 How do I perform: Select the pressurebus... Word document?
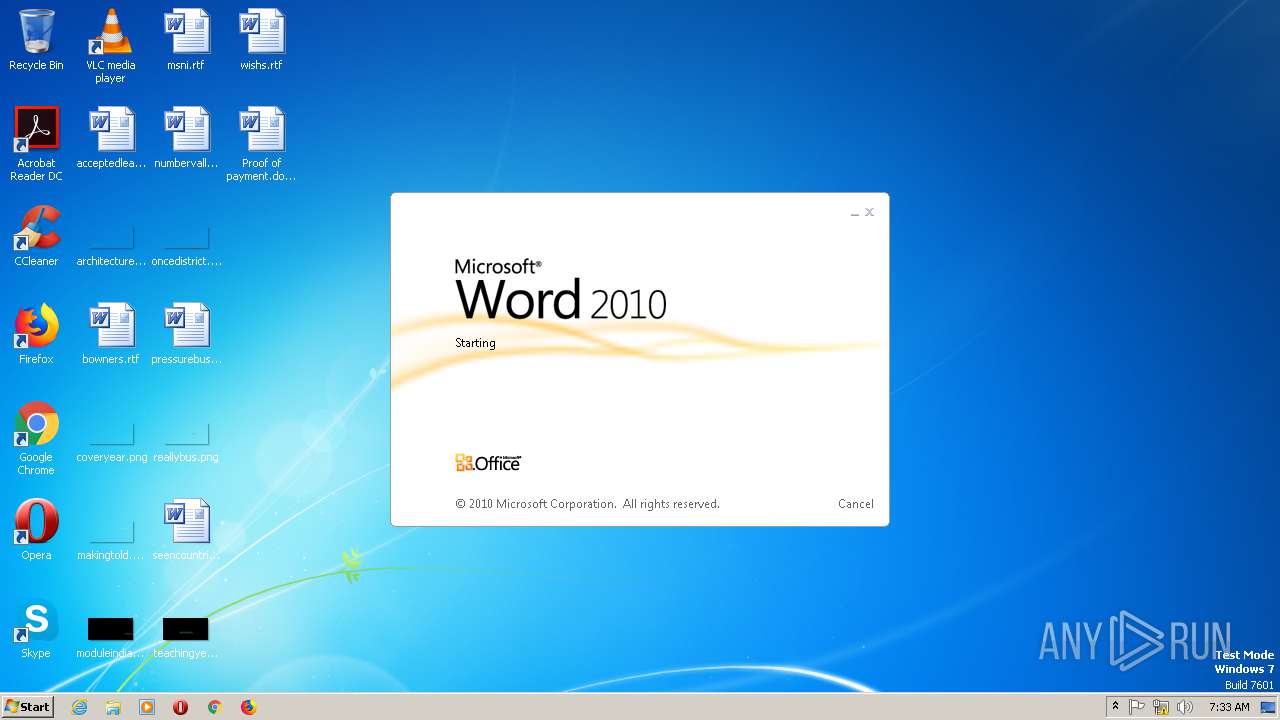(186, 334)
